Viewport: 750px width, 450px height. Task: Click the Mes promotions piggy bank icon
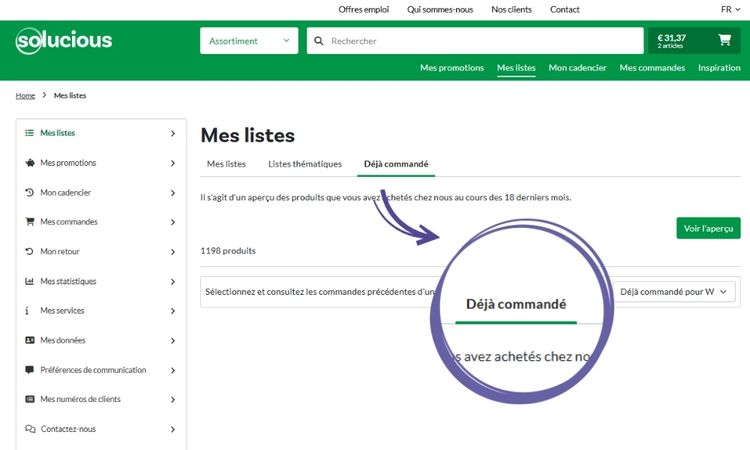point(30,163)
